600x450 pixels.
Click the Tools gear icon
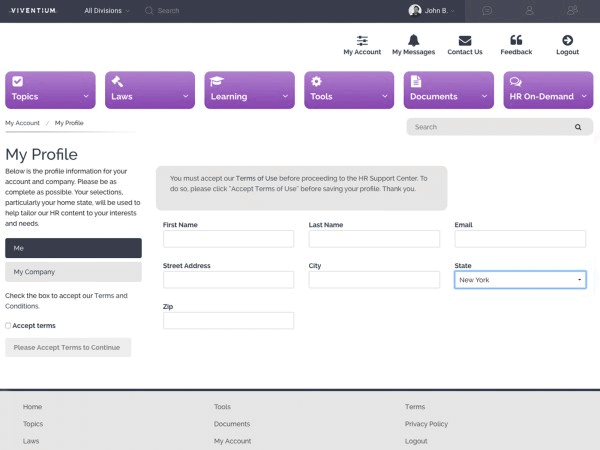coord(316,81)
